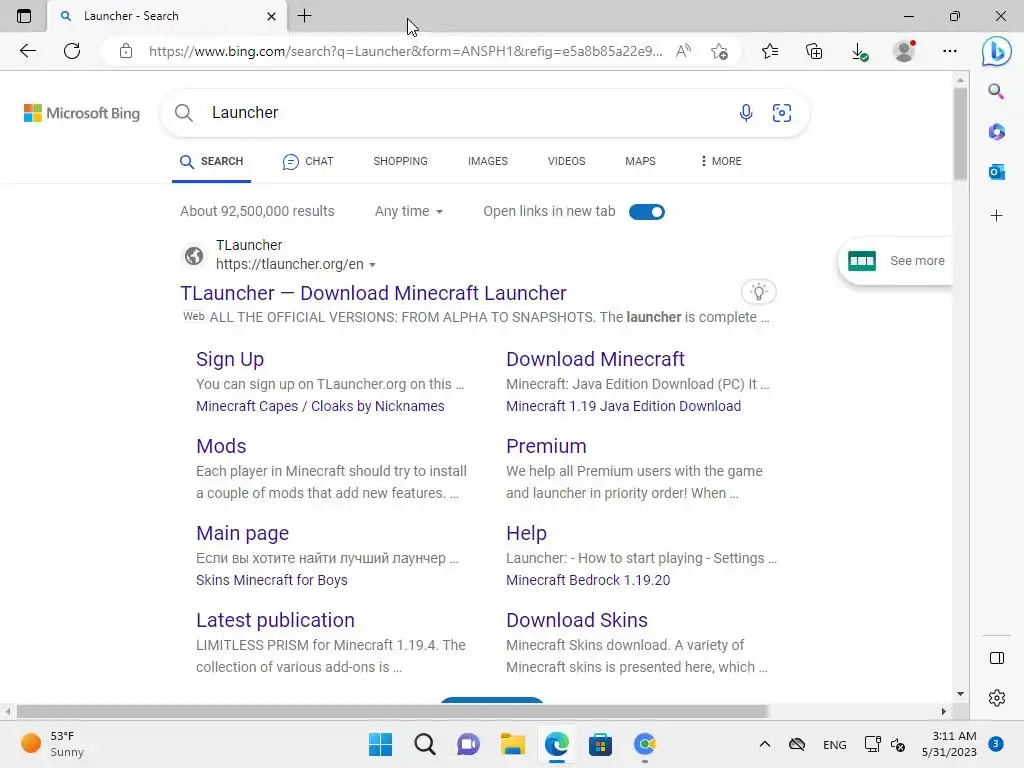Expand the Any time filter dropdown
The height and width of the screenshot is (768, 1024).
click(x=409, y=211)
